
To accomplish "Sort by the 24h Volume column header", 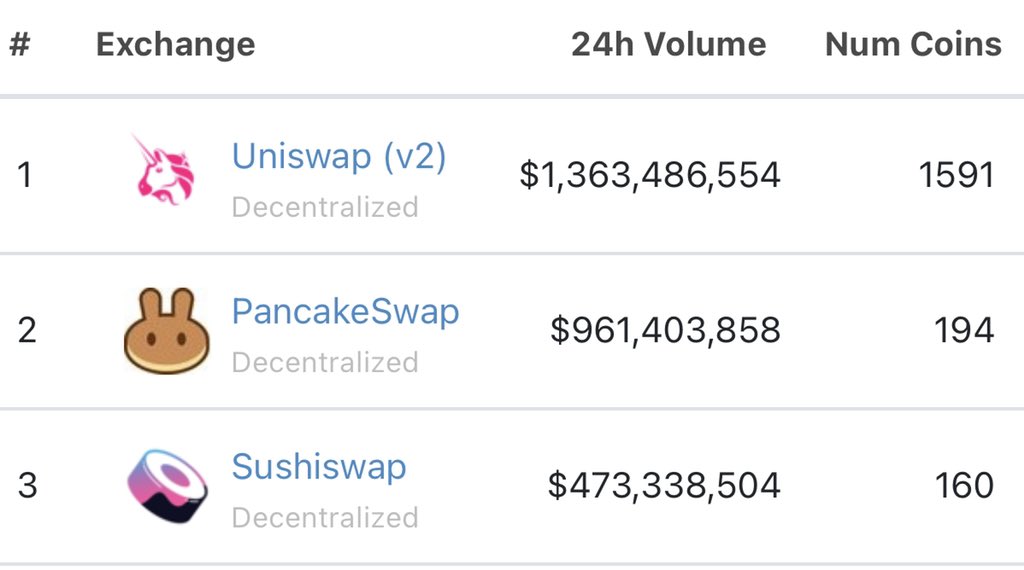I will [668, 44].
